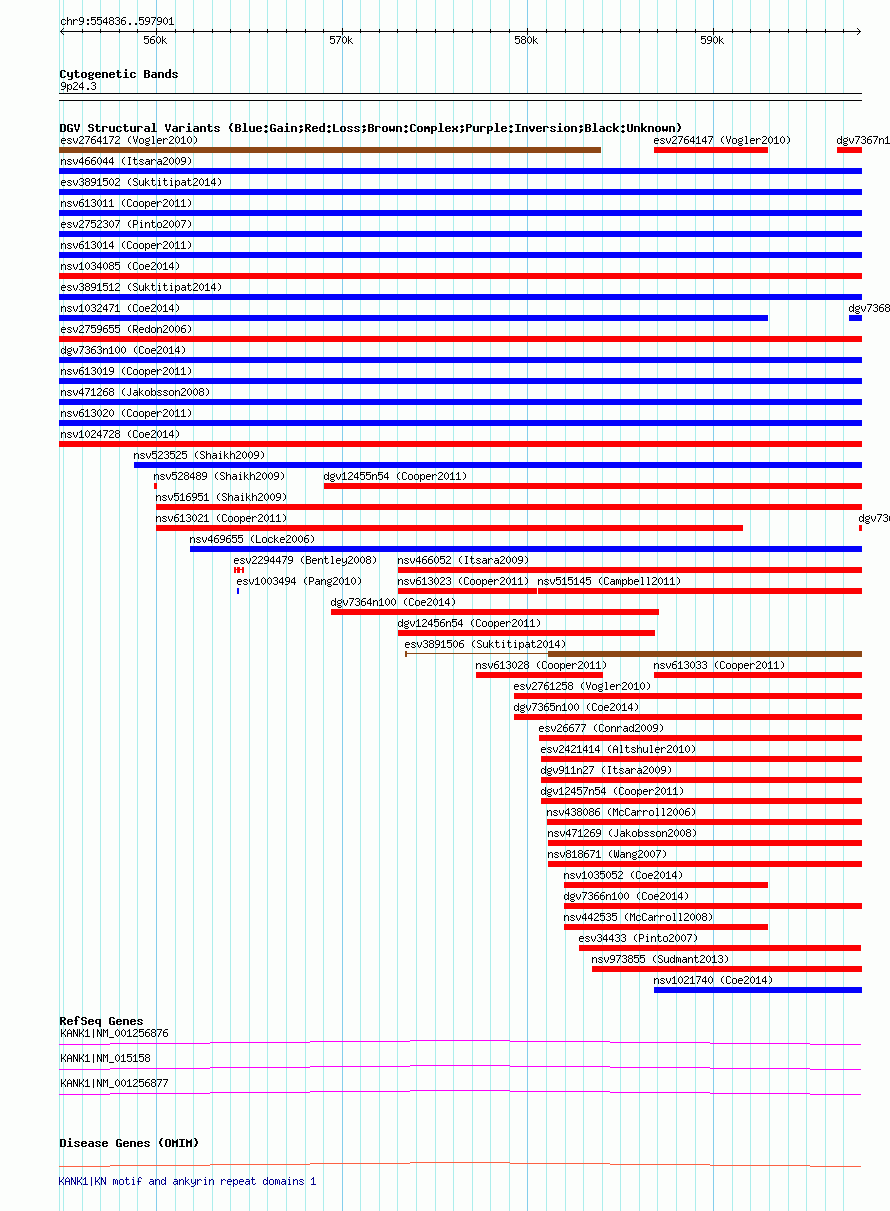This screenshot has width=890, height=1211.
Task: Open nsv1024728 (Coe2014) variant label
Action: (120, 434)
